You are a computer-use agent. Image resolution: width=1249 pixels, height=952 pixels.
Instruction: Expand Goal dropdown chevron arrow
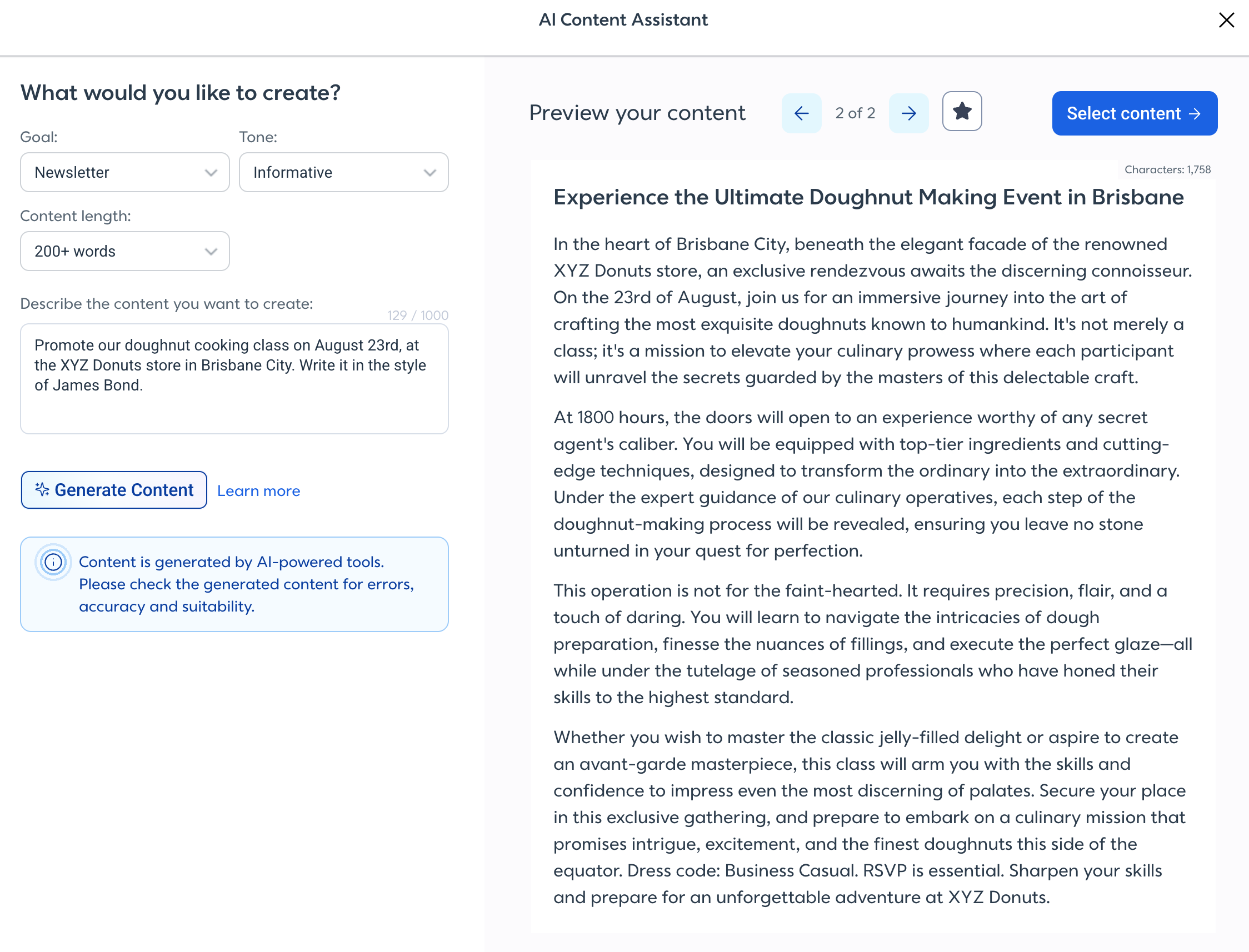[211, 173]
